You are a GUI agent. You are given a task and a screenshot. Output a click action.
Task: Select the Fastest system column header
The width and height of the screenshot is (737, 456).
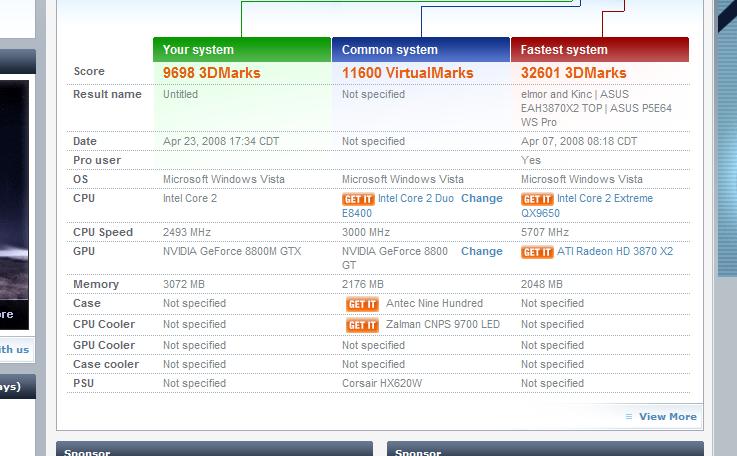point(600,49)
